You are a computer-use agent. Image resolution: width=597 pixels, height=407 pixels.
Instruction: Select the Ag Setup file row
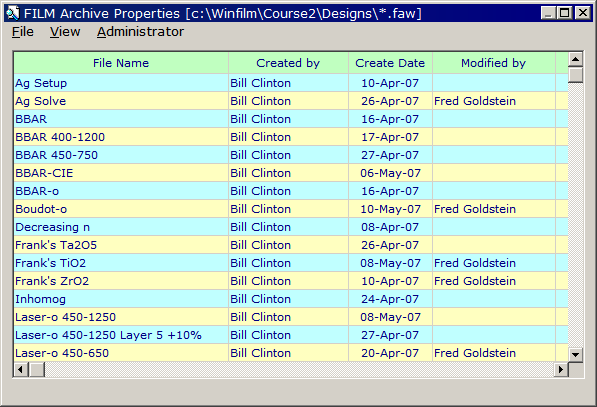coord(291,83)
